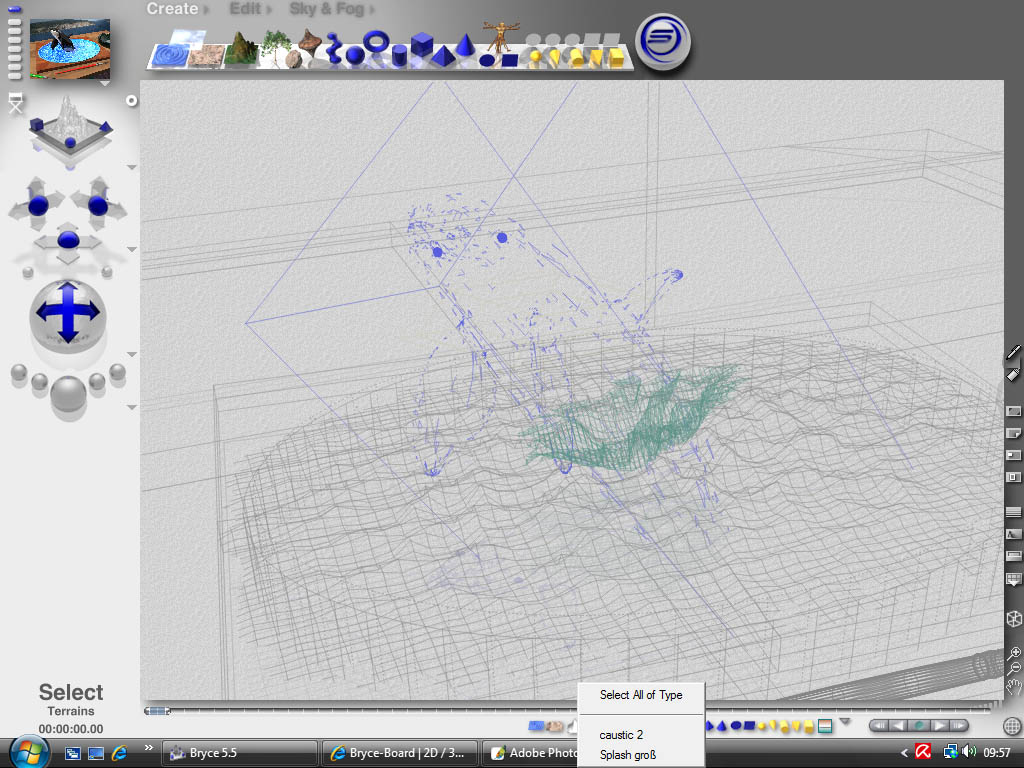The width and height of the screenshot is (1024, 768).
Task: Open the Create palette menu
Action: 172,9
